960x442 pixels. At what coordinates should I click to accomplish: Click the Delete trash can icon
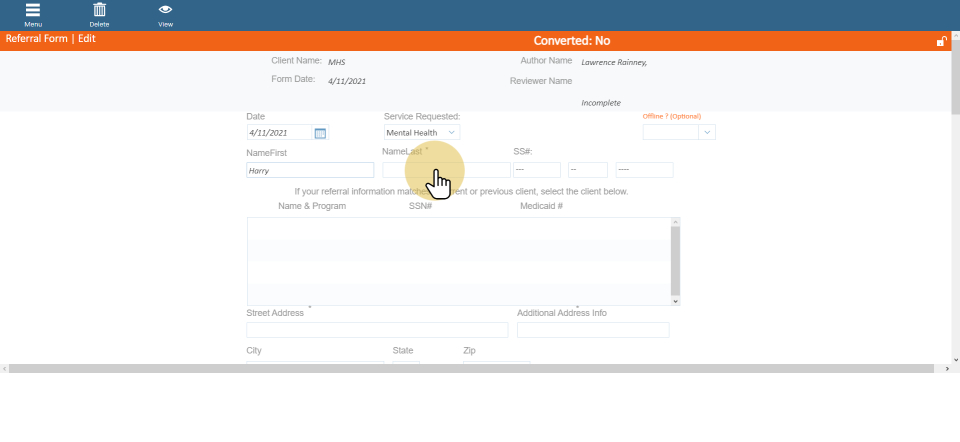tap(99, 11)
